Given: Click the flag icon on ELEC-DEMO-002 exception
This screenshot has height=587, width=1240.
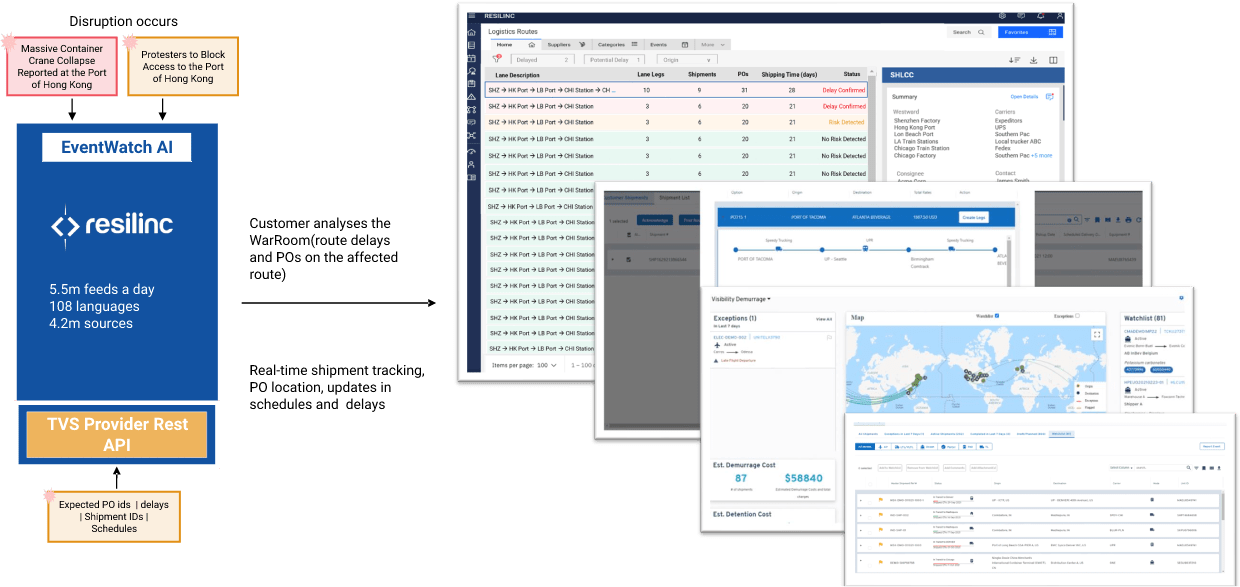Looking at the screenshot, I should click(x=829, y=338).
